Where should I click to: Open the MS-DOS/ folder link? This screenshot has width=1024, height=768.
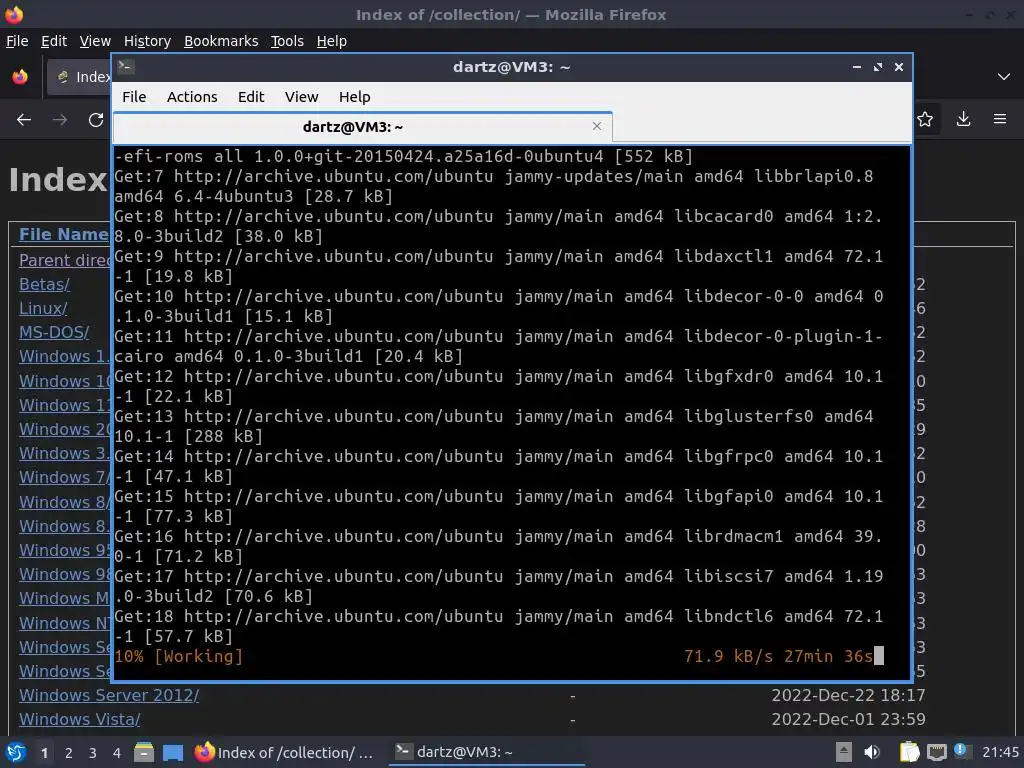pos(54,332)
